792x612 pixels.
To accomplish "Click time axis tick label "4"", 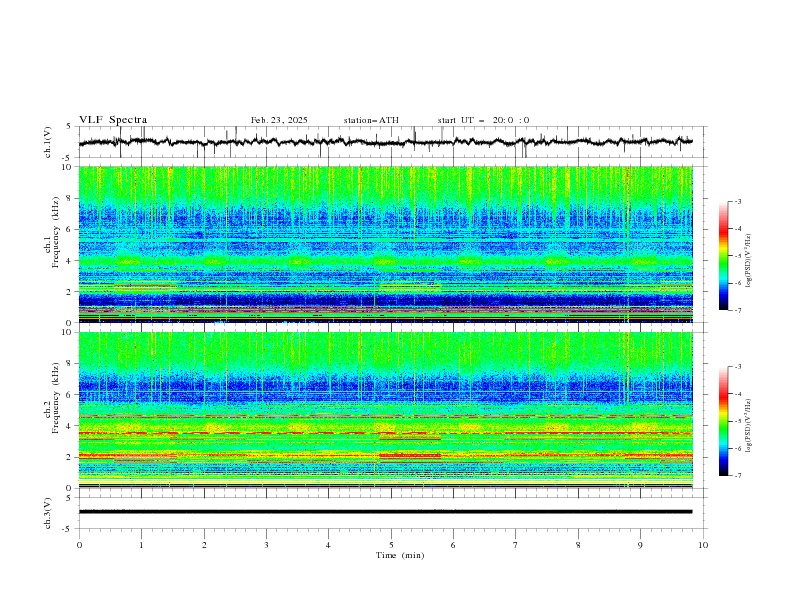I will coord(328,545).
